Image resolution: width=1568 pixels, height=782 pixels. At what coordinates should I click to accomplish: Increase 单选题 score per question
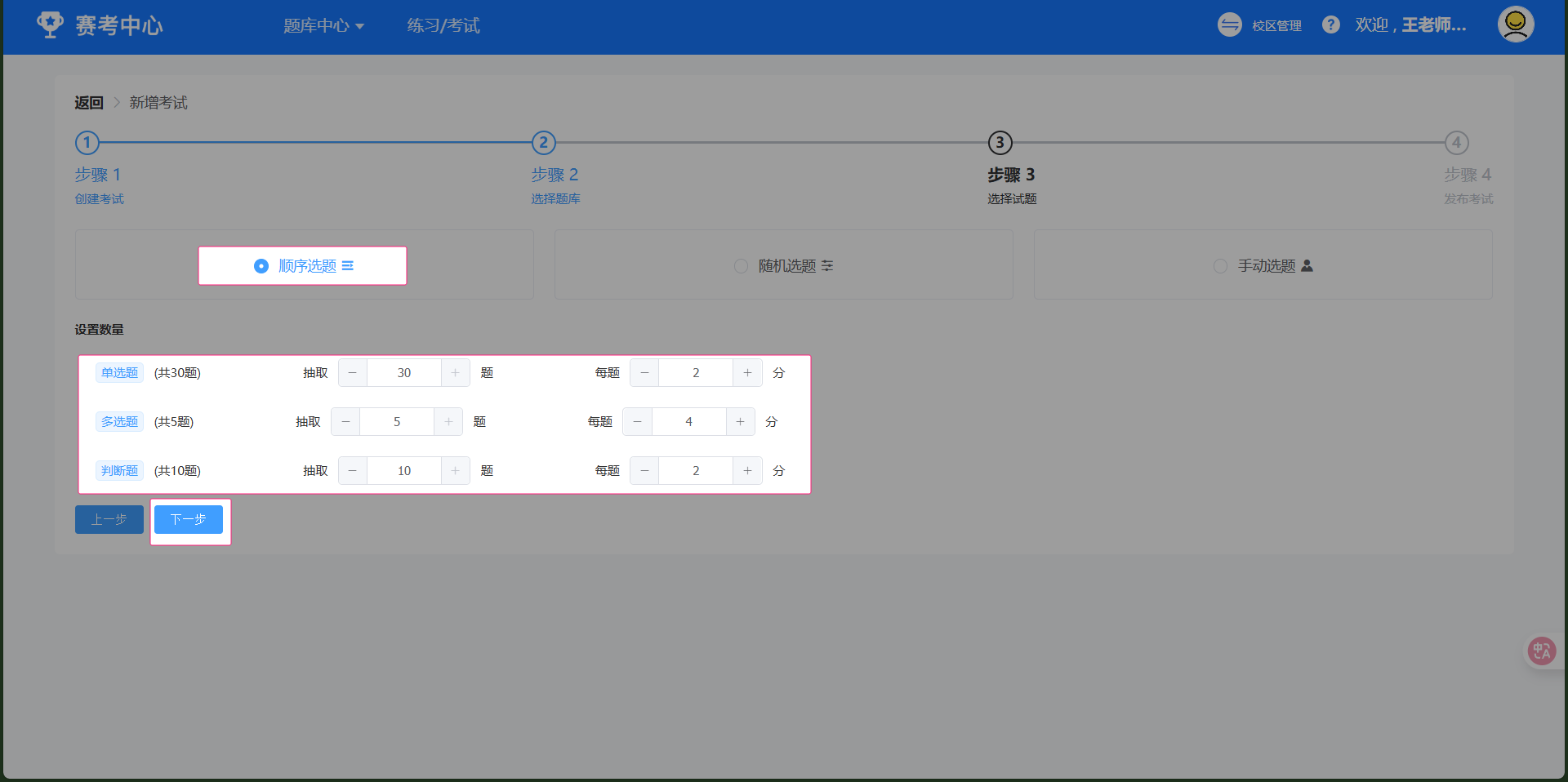[747, 373]
